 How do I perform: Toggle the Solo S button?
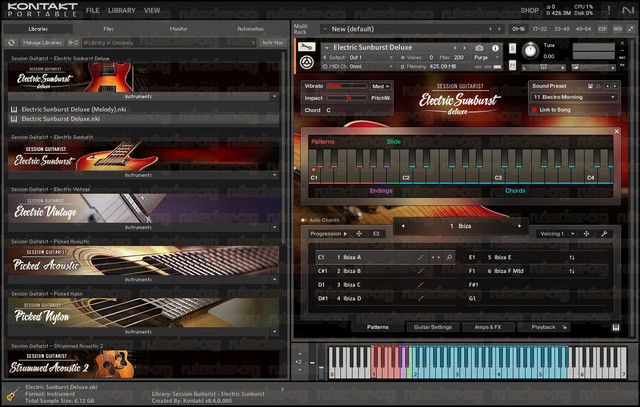512,49
